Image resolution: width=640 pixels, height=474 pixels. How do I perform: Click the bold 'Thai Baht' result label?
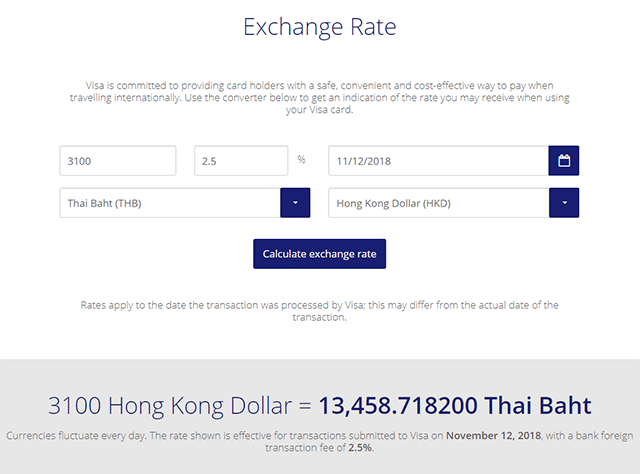coord(537,406)
